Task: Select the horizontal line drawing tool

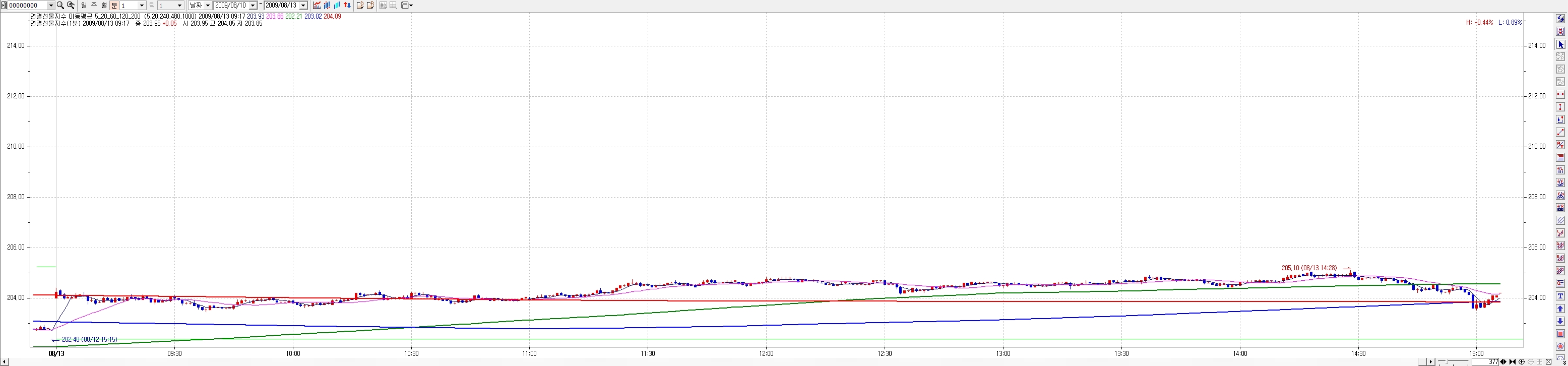Action: coord(1560,94)
